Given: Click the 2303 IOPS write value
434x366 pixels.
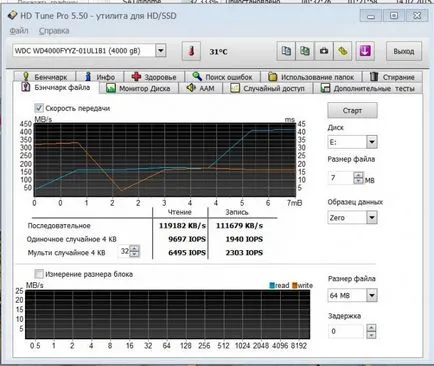Looking at the screenshot, I should pyautogui.click(x=244, y=253).
